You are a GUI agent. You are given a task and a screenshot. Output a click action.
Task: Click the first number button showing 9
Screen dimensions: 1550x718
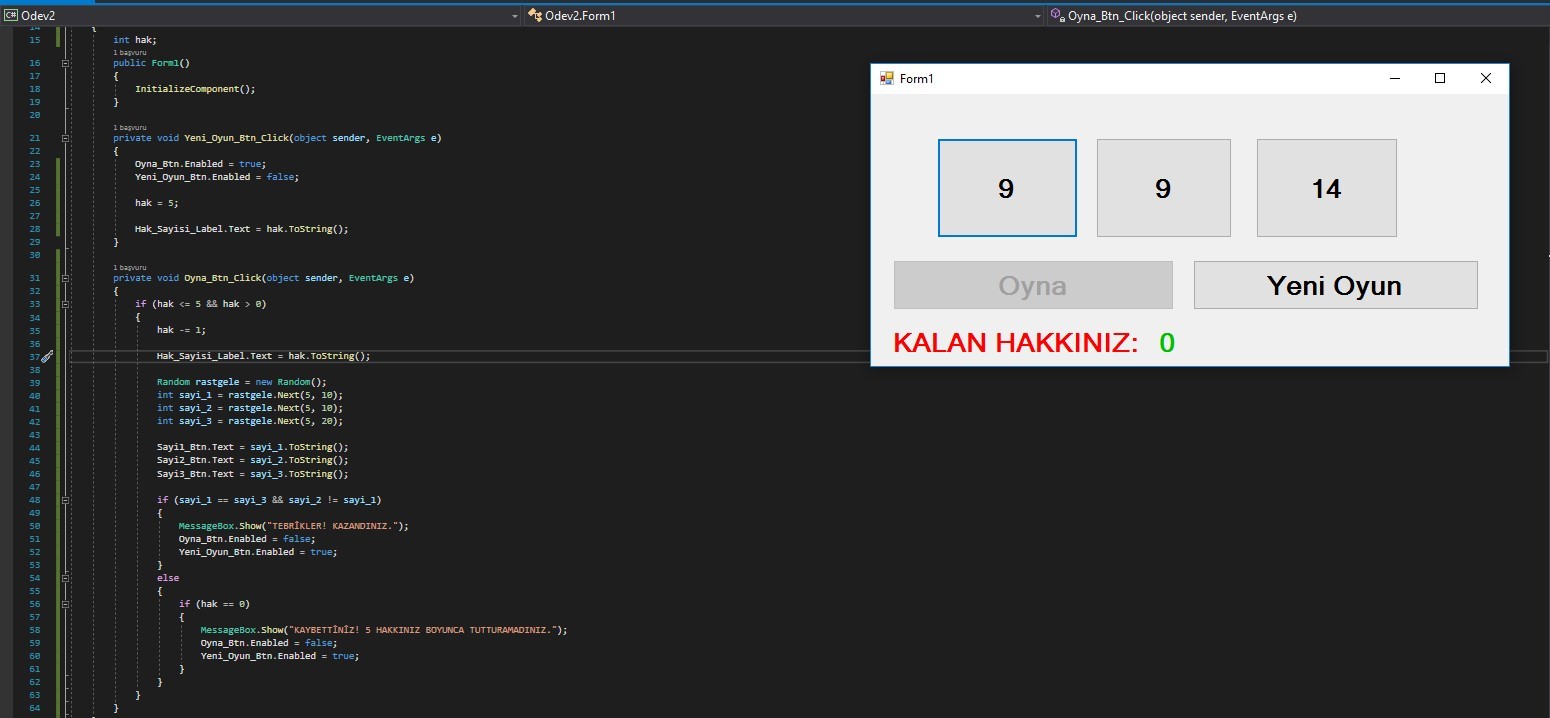pos(1007,188)
